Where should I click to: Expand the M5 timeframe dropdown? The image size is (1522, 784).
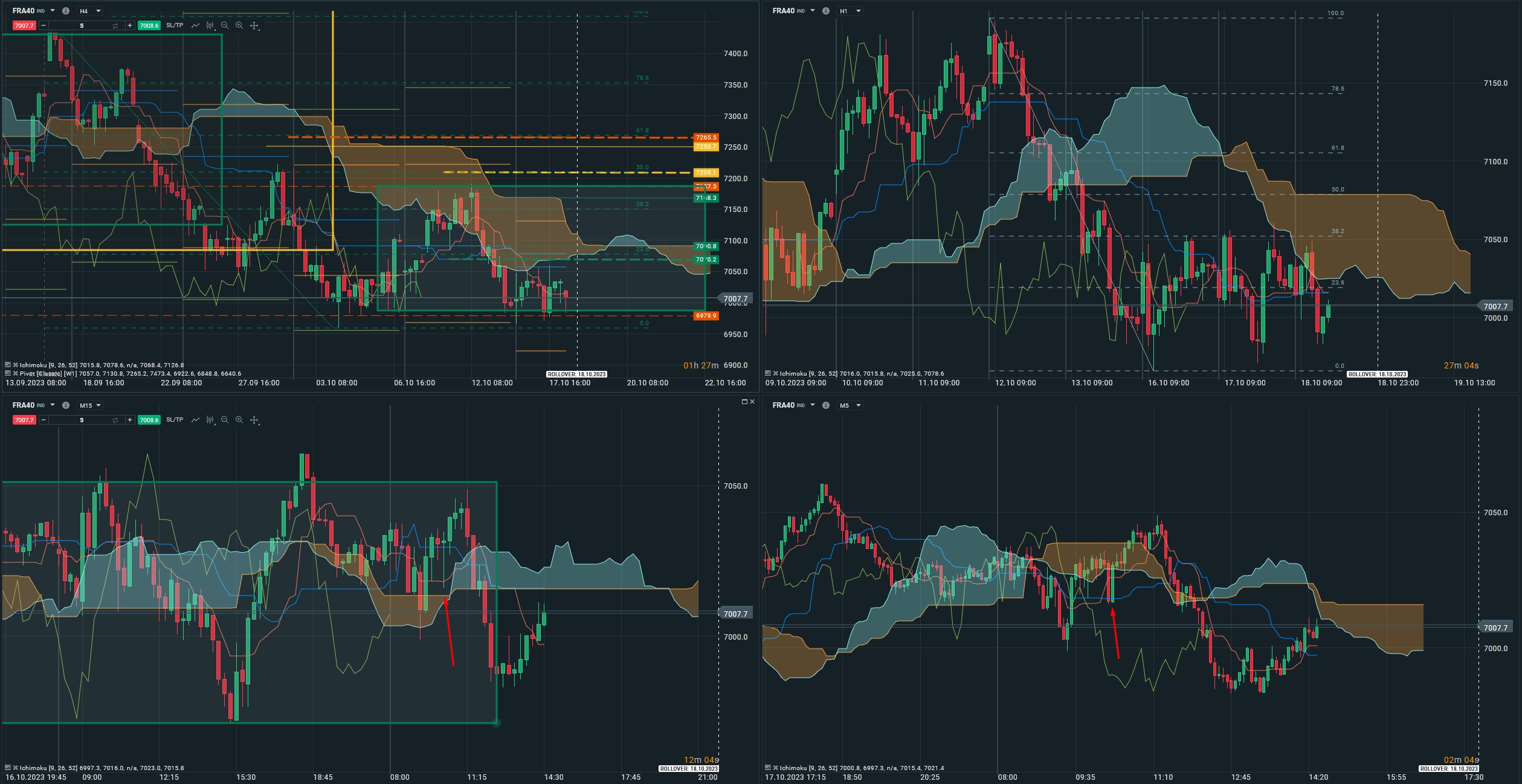pos(850,405)
